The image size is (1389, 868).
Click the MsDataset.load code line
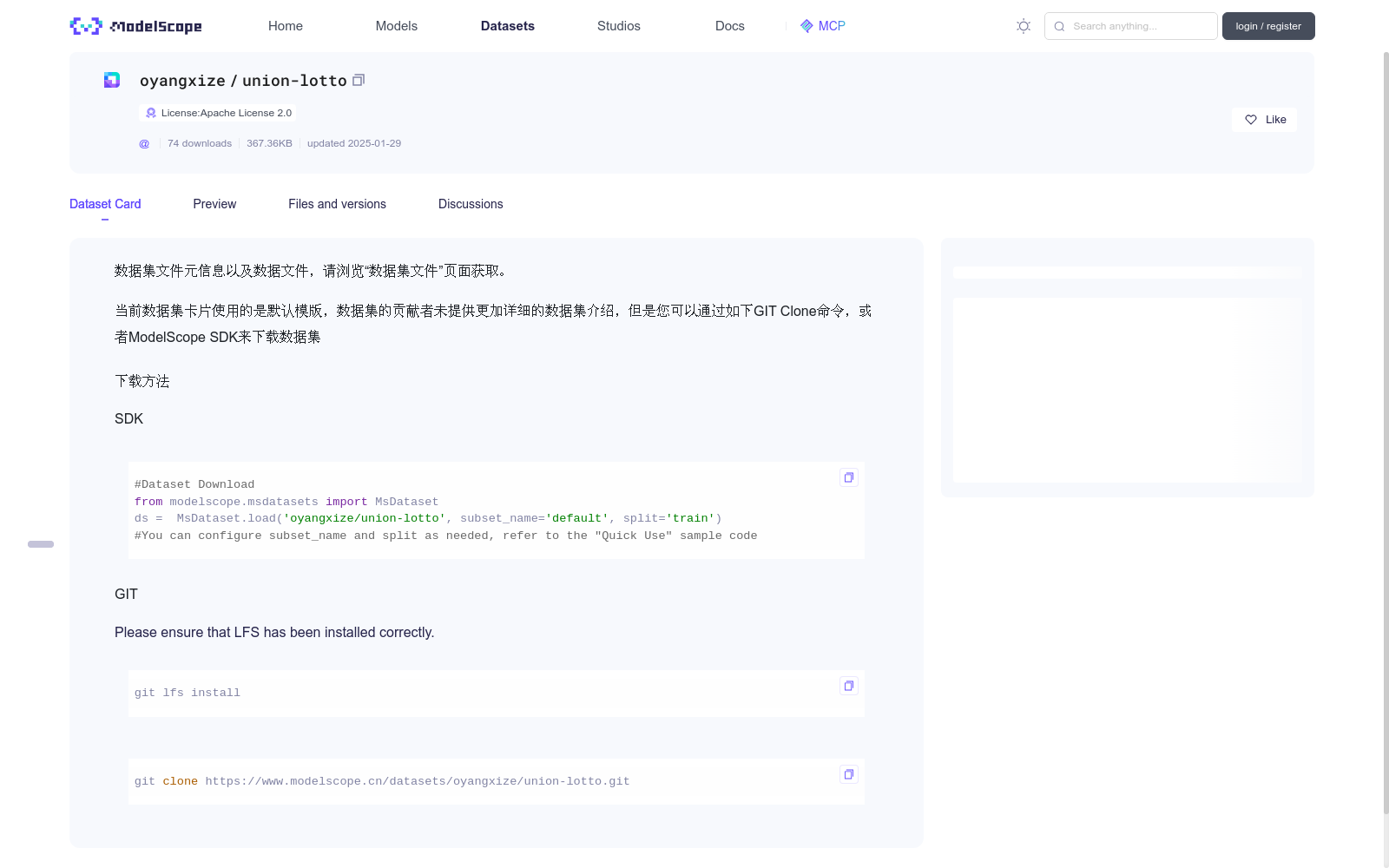(x=428, y=518)
